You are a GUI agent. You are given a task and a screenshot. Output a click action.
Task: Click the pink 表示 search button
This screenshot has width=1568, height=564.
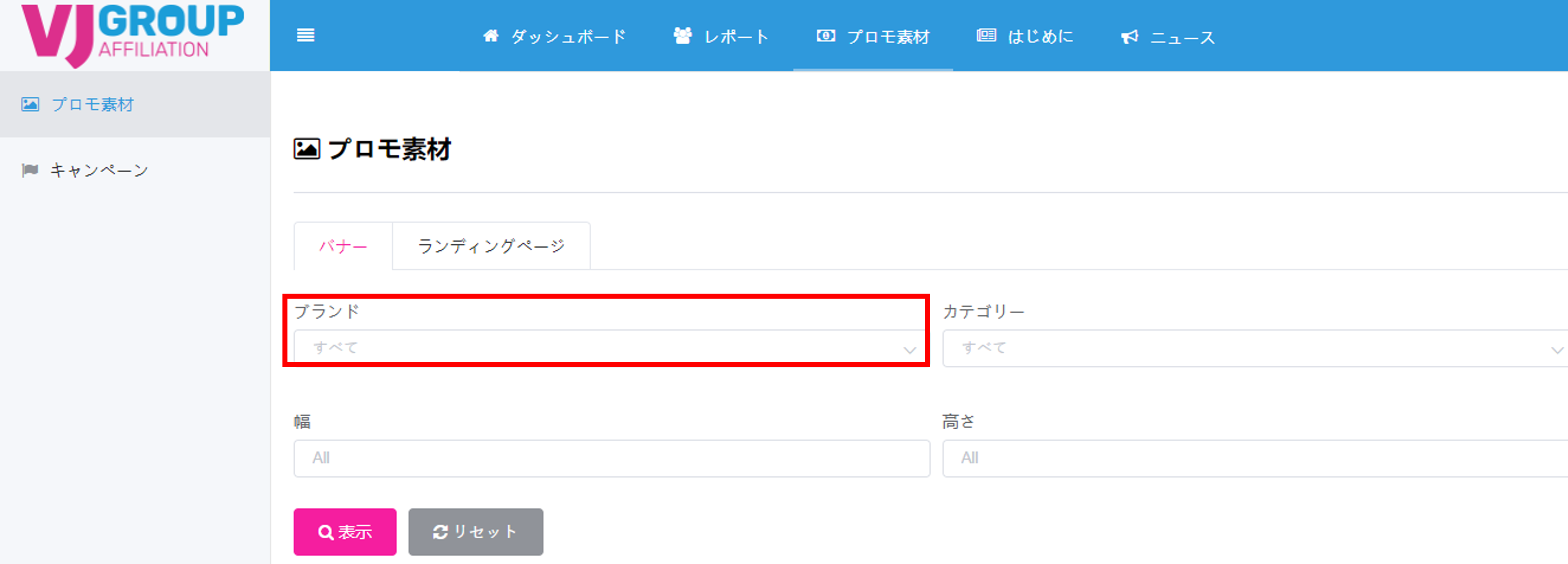[x=345, y=532]
